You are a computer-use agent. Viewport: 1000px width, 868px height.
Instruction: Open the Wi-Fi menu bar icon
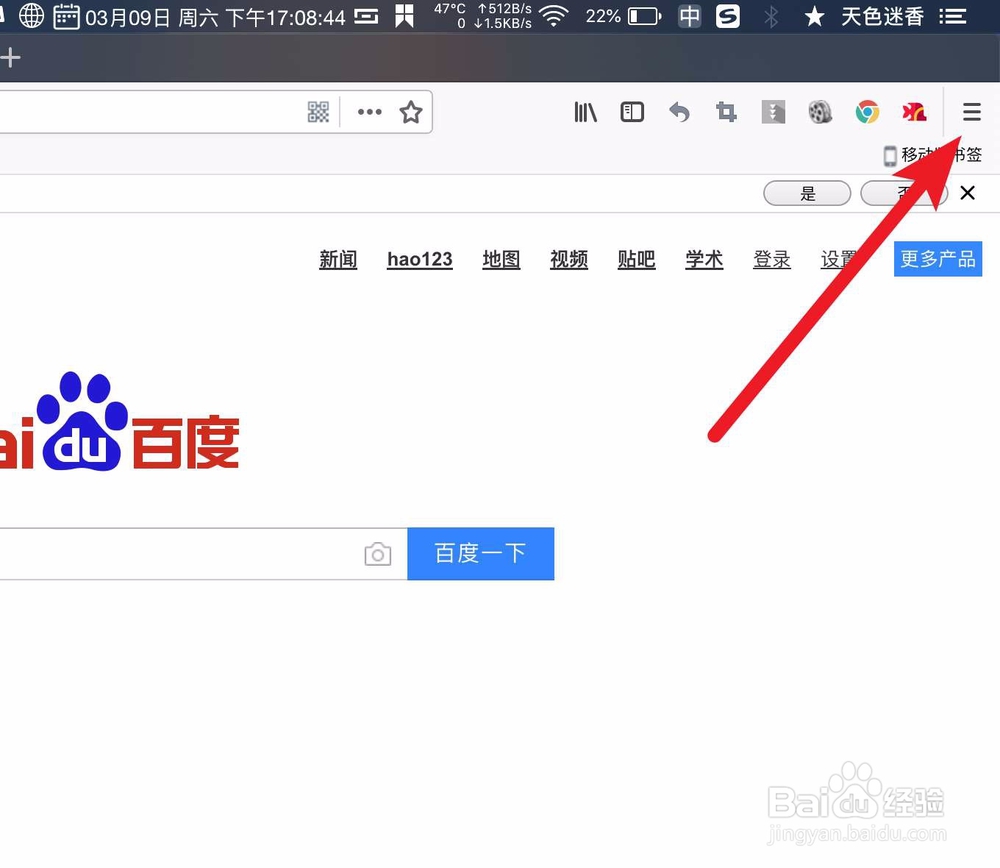[554, 16]
